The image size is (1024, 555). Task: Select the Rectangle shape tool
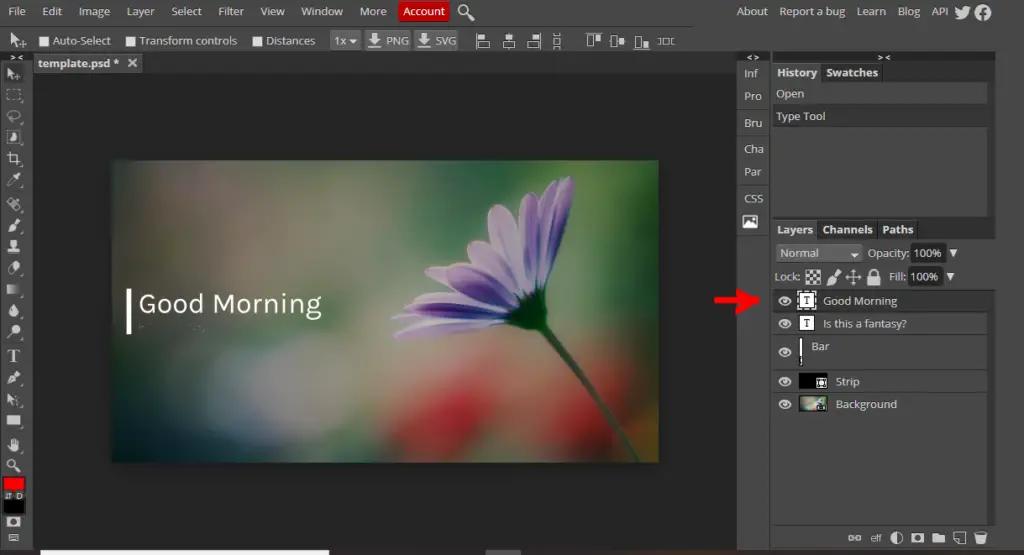pos(13,420)
